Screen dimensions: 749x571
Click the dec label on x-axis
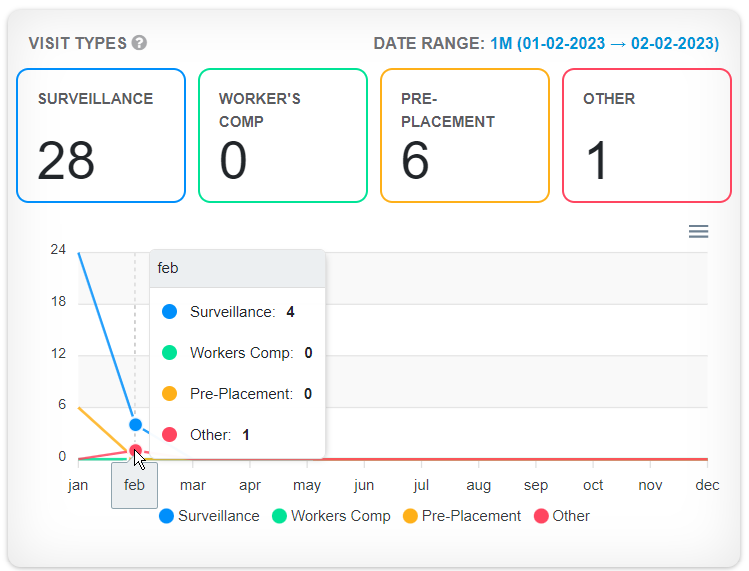point(707,485)
